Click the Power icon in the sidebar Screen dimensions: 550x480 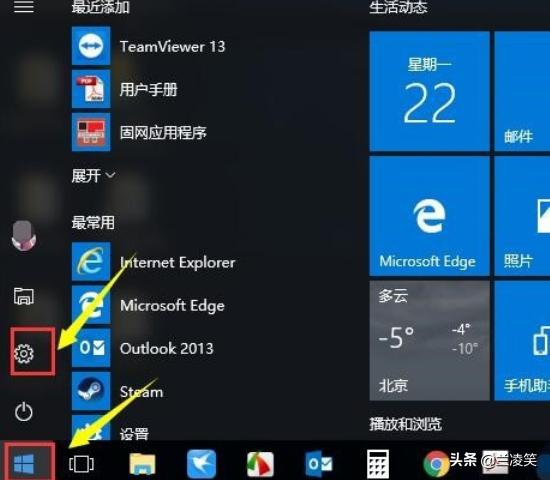pos(24,411)
